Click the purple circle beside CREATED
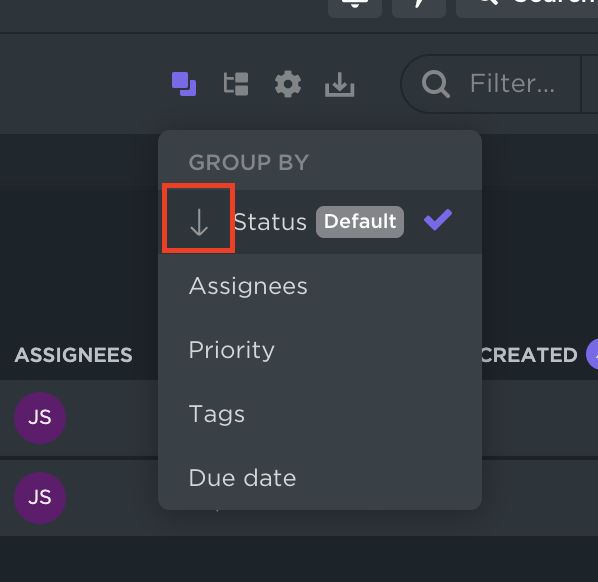 (x=592, y=355)
